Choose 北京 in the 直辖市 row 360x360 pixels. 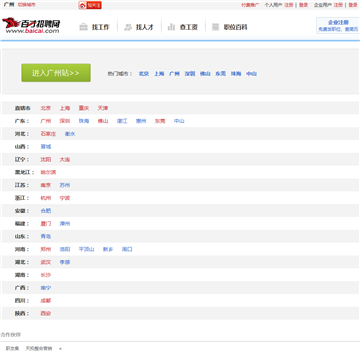46,108
